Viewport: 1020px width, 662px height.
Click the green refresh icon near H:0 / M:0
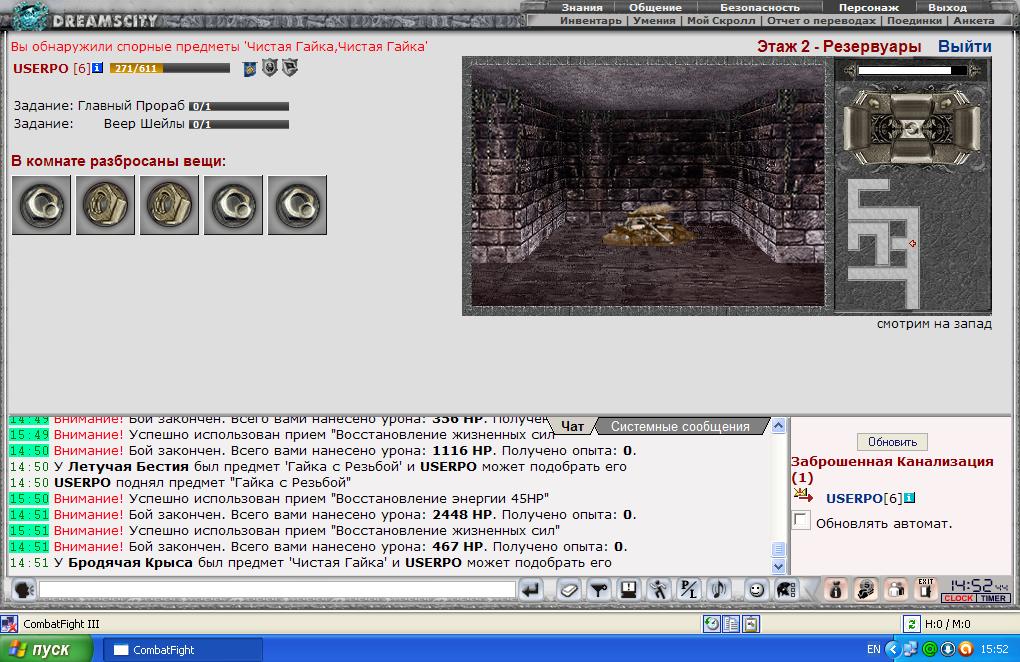[912, 624]
